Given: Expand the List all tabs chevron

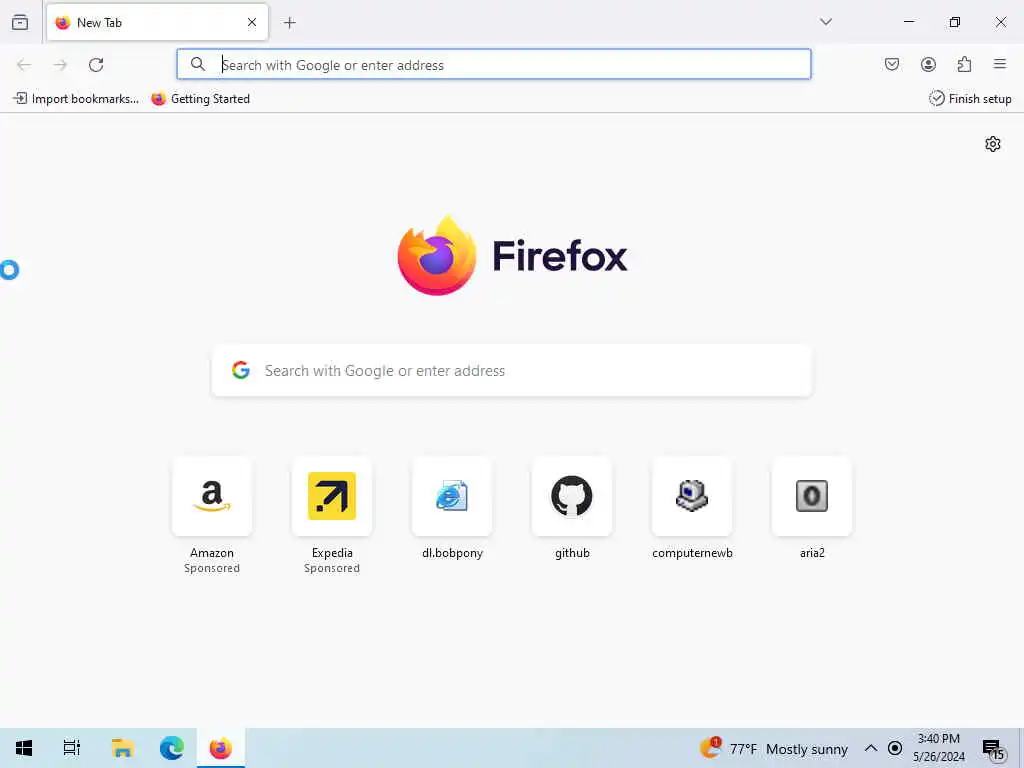Looking at the screenshot, I should point(826,22).
